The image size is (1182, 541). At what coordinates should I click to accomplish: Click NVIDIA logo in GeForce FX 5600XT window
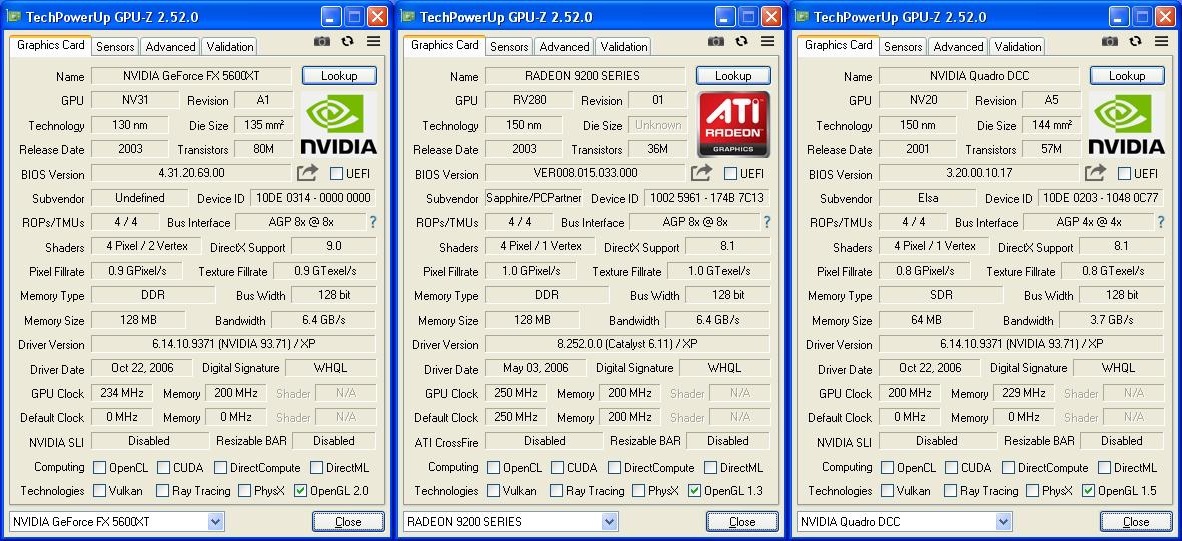pyautogui.click(x=338, y=124)
